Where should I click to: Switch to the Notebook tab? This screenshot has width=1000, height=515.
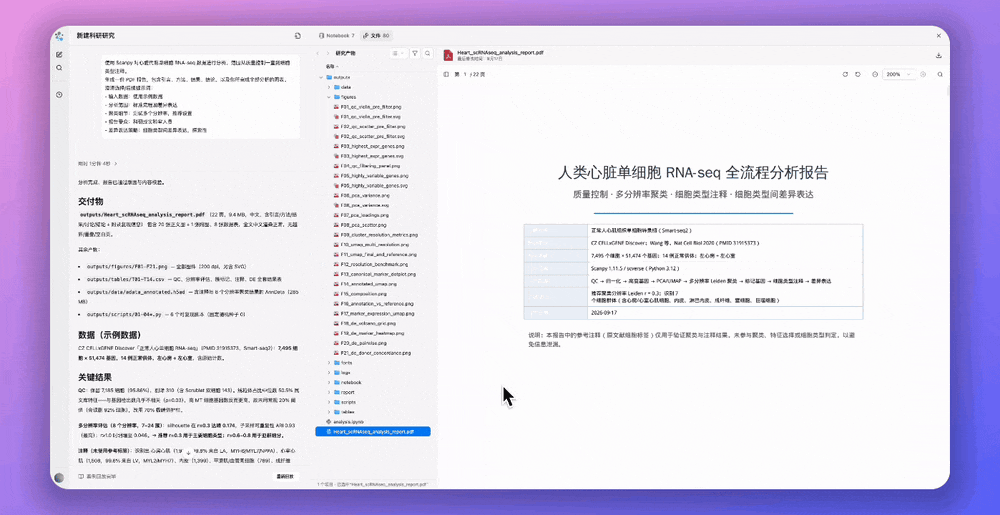click(x=337, y=36)
